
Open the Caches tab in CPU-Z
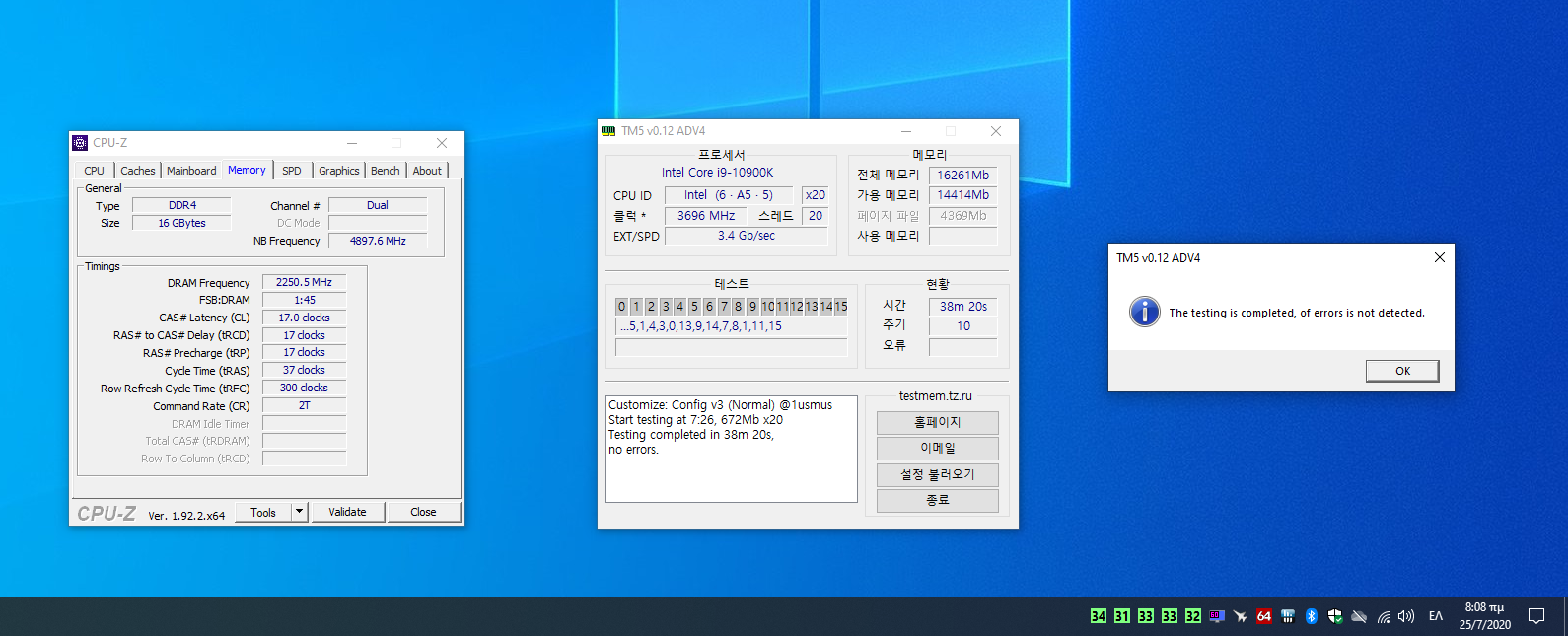tap(138, 171)
